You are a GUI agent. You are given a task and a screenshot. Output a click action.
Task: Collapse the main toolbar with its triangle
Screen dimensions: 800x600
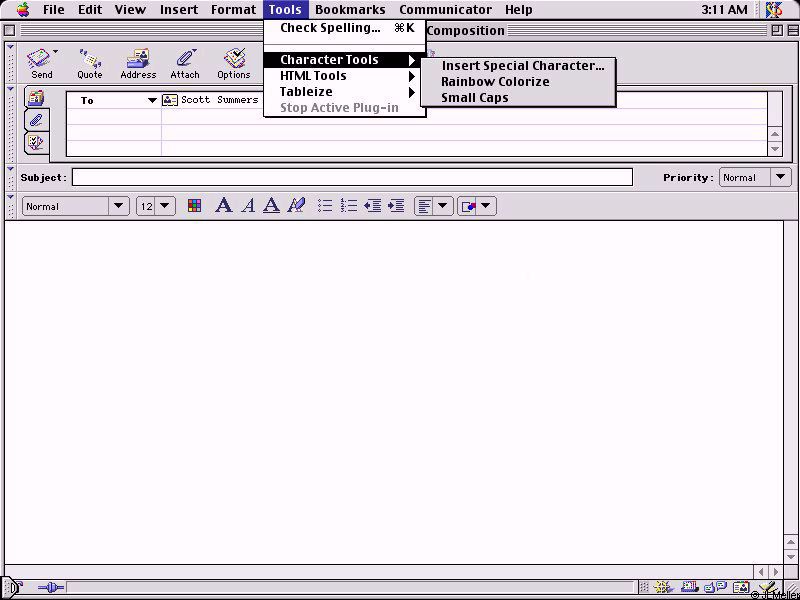coord(11,47)
